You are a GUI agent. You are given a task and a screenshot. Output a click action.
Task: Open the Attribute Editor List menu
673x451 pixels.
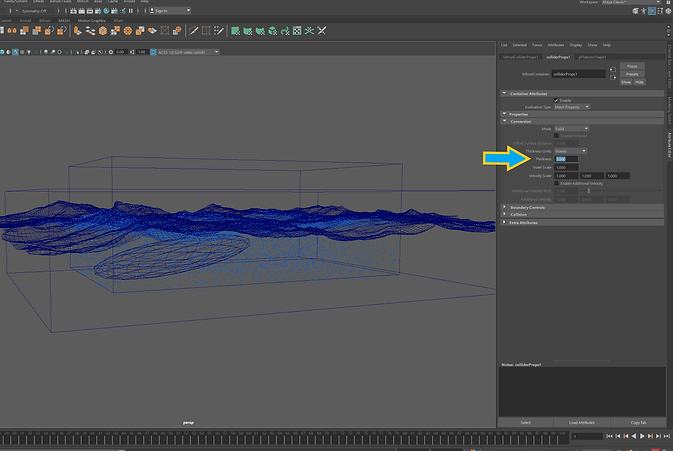504,45
